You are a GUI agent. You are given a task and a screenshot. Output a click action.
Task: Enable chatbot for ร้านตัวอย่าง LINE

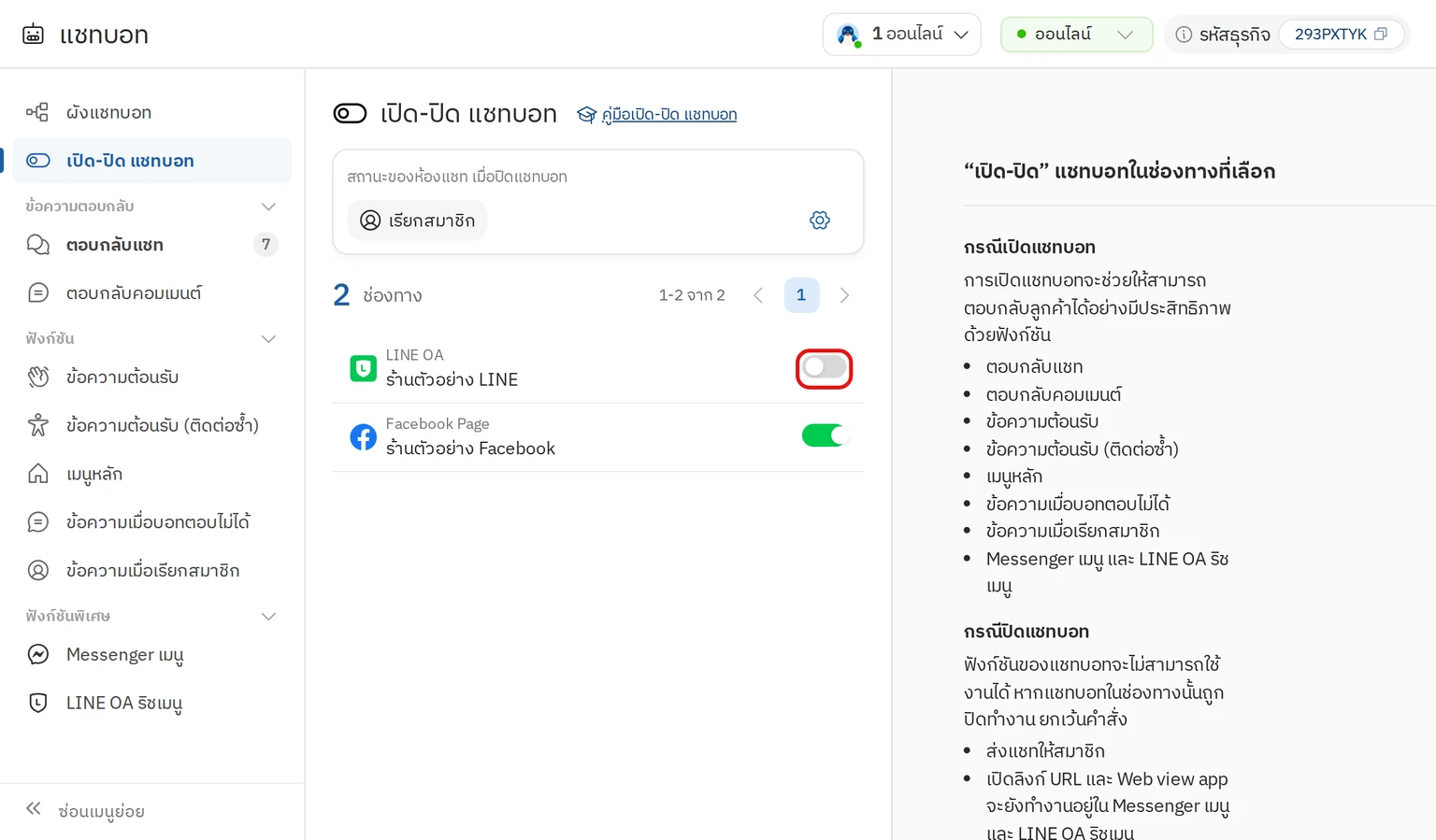pos(824,368)
